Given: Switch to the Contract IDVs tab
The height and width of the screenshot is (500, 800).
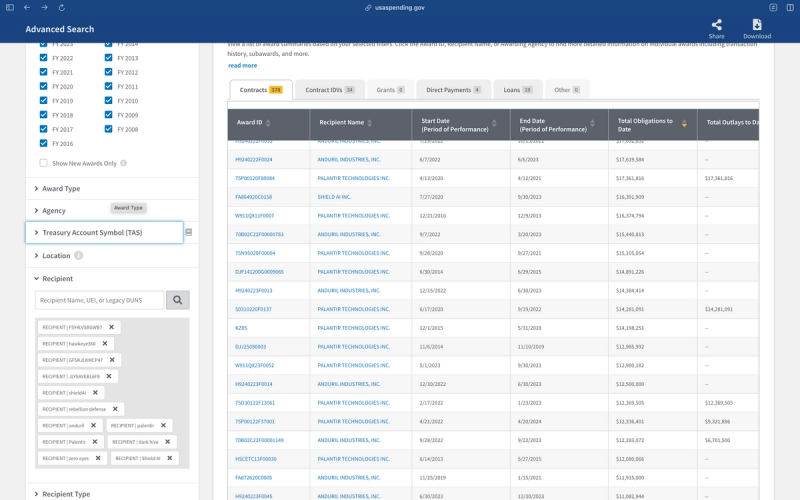Looking at the screenshot, I should coord(330,90).
